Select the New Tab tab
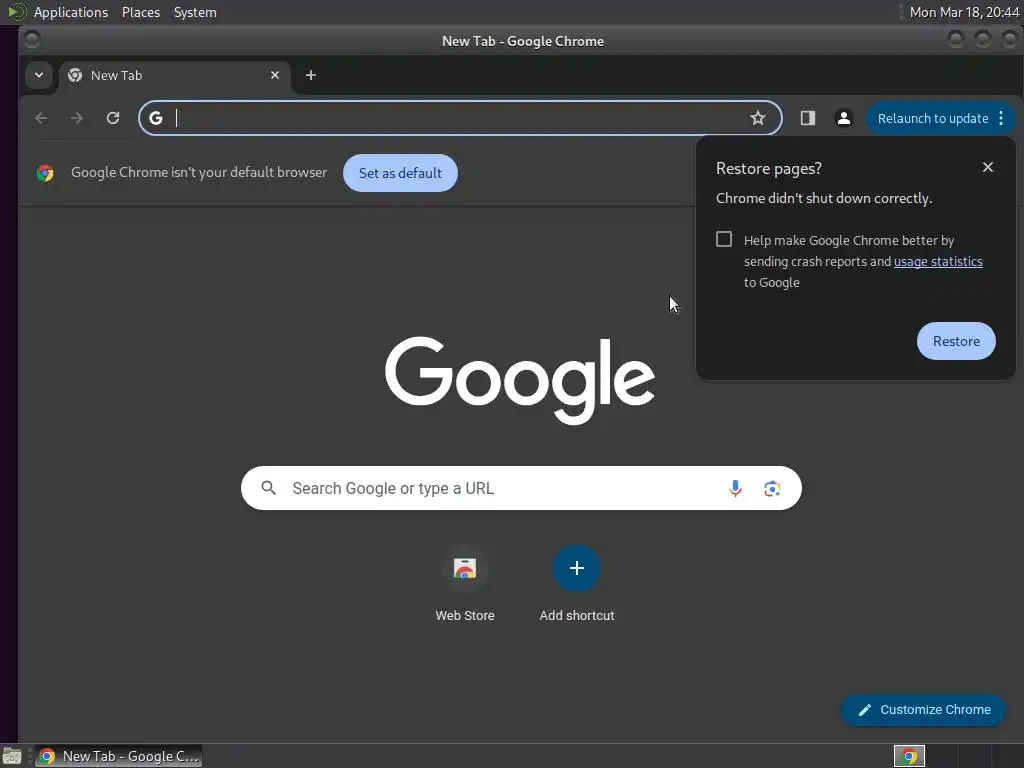The image size is (1024, 768). (x=174, y=75)
